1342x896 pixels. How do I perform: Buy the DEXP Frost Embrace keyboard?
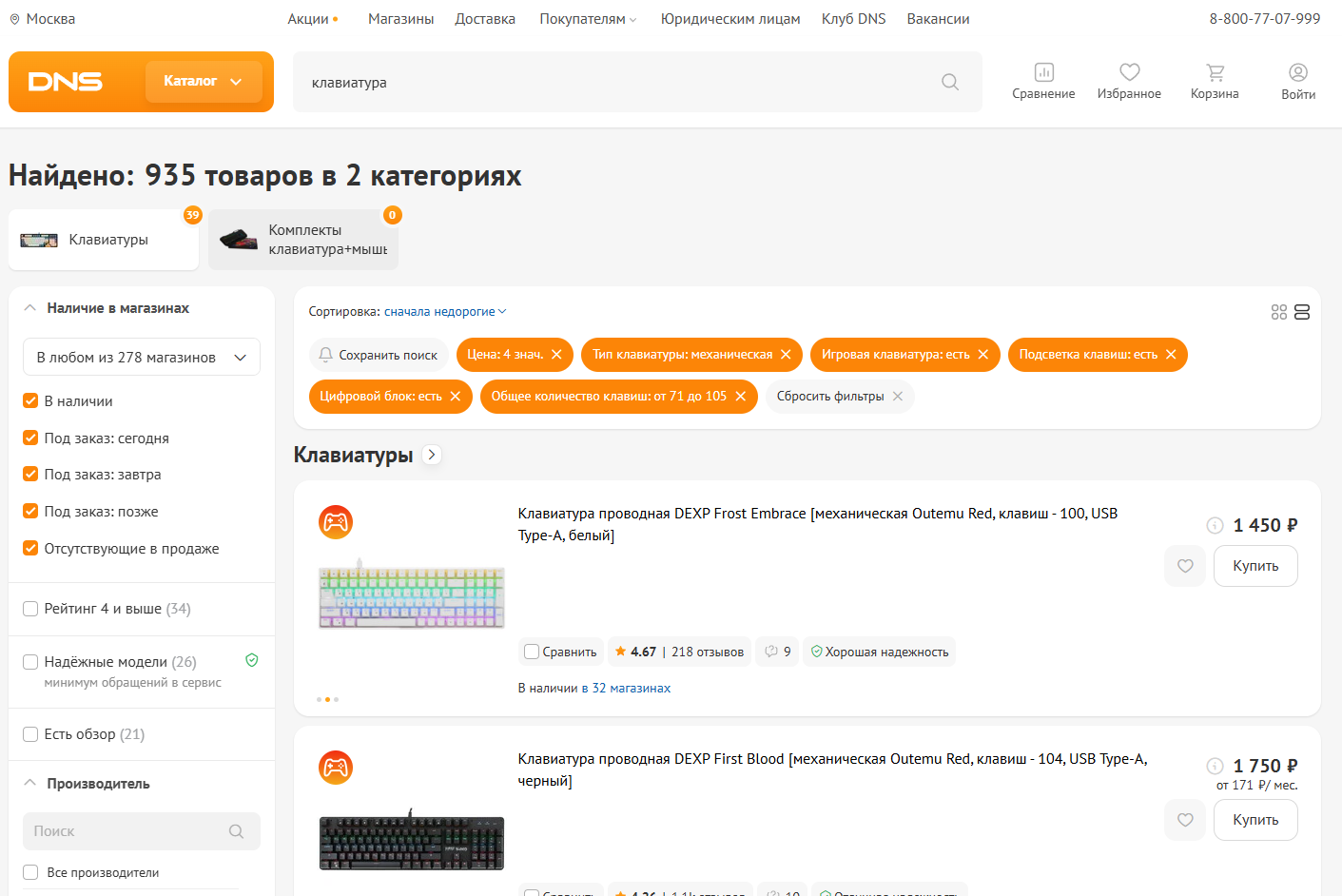(x=1255, y=566)
